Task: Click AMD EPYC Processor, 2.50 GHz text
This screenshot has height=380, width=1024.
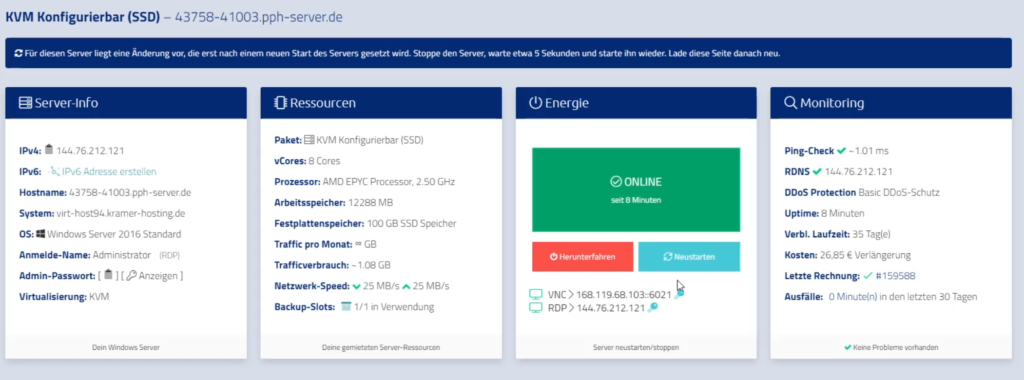Action: (x=389, y=182)
